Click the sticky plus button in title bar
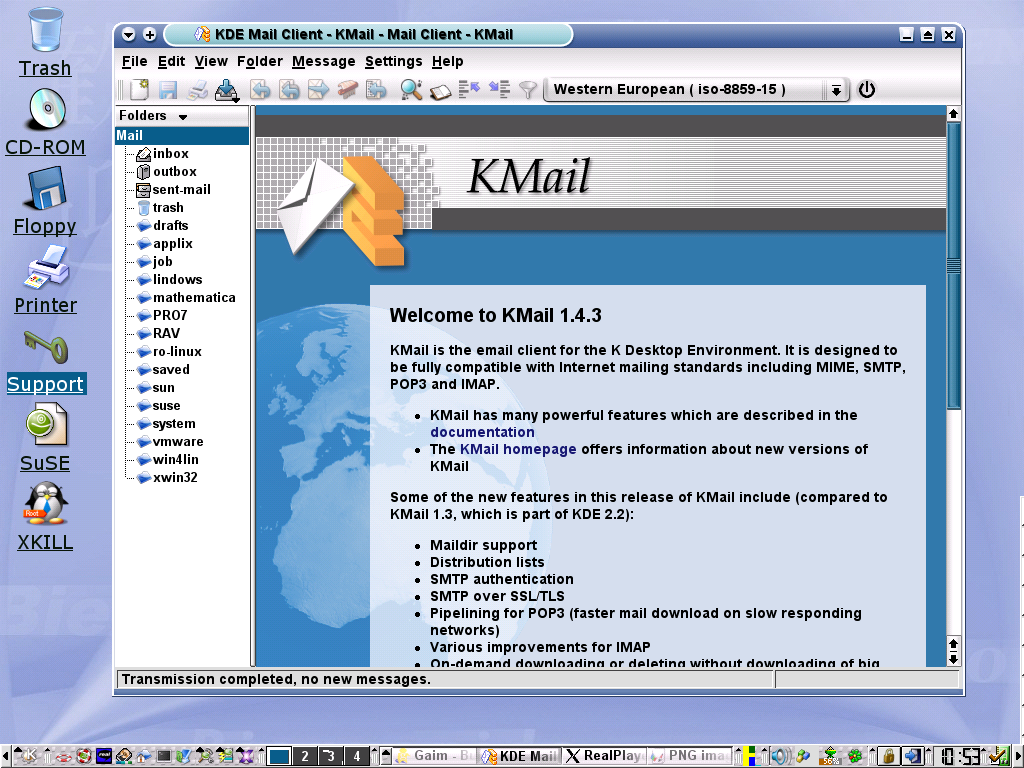 click(150, 35)
